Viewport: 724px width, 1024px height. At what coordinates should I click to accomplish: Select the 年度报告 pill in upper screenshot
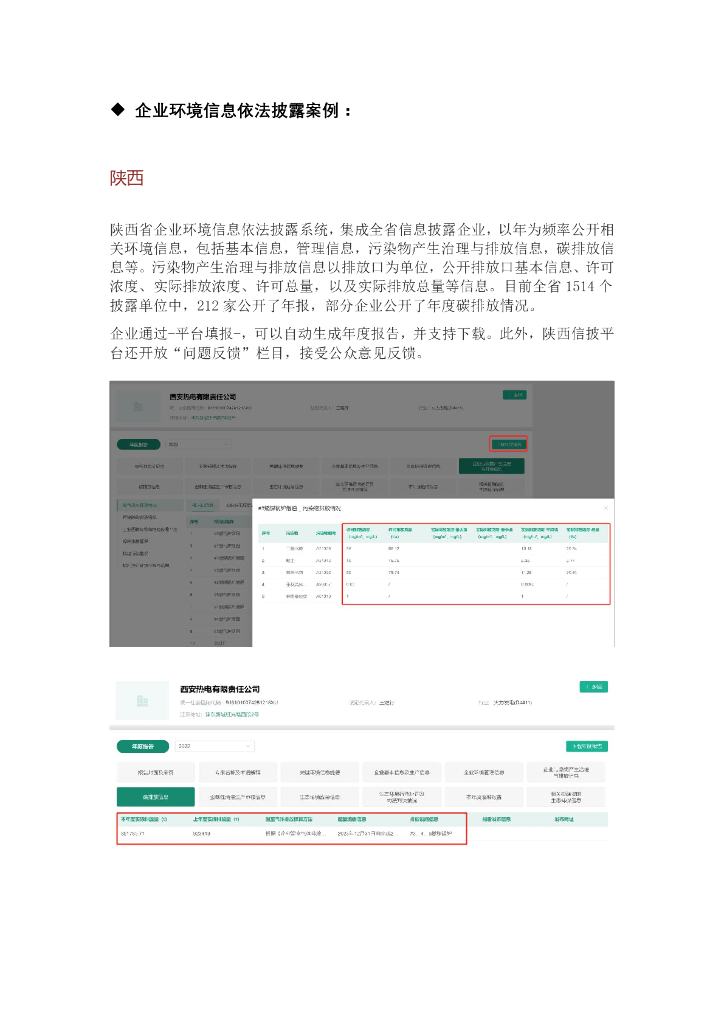tap(138, 444)
